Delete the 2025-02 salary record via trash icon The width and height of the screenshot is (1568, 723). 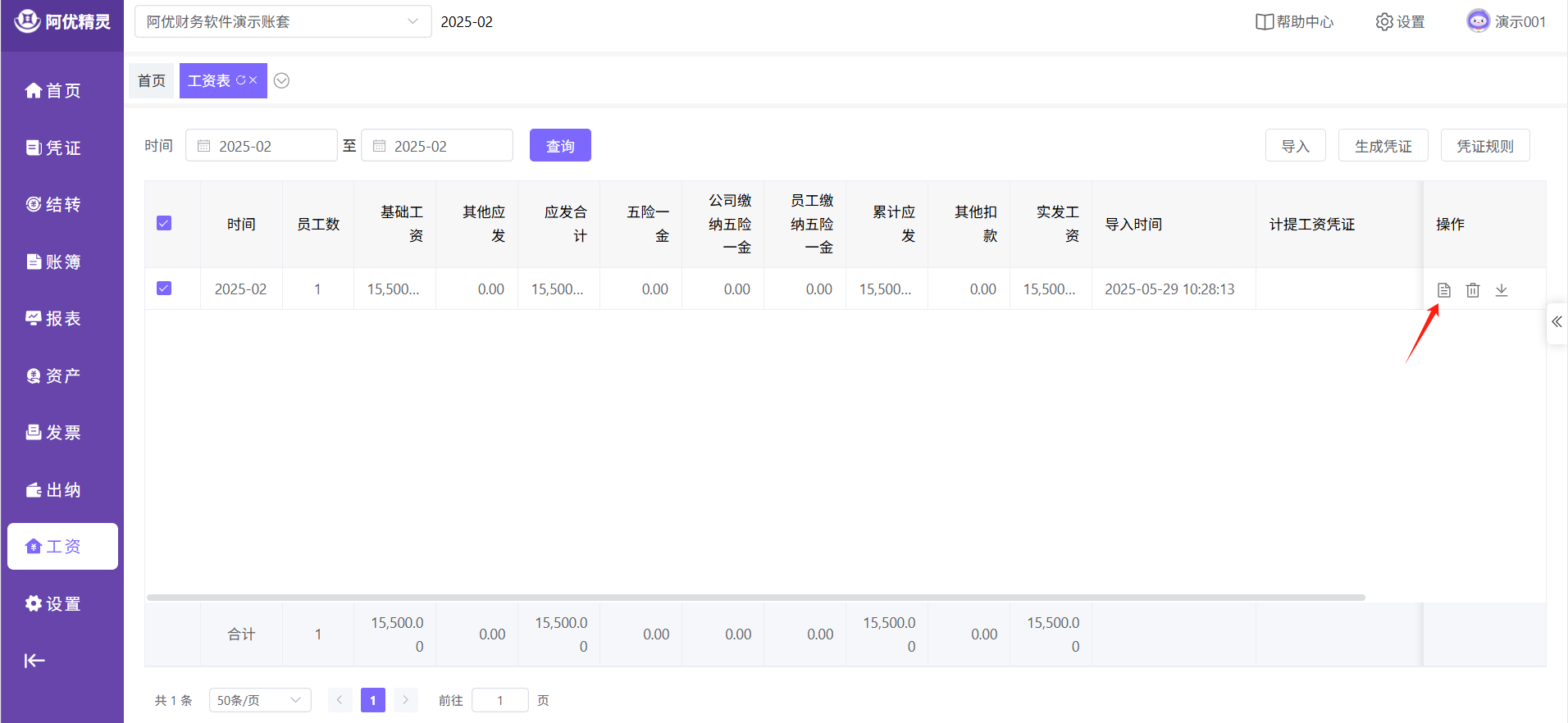pos(1473,290)
